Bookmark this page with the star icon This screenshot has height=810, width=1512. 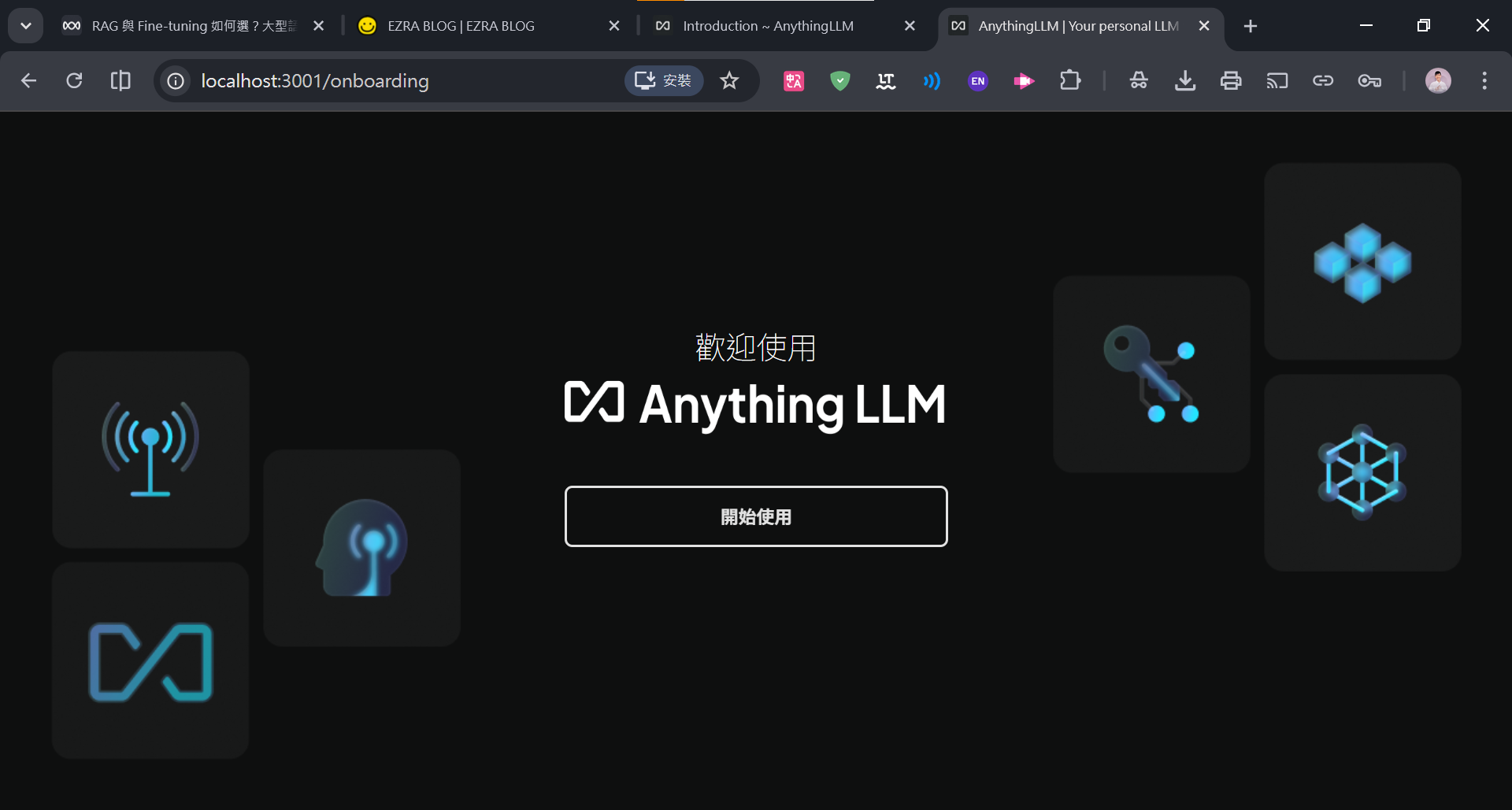pos(729,80)
